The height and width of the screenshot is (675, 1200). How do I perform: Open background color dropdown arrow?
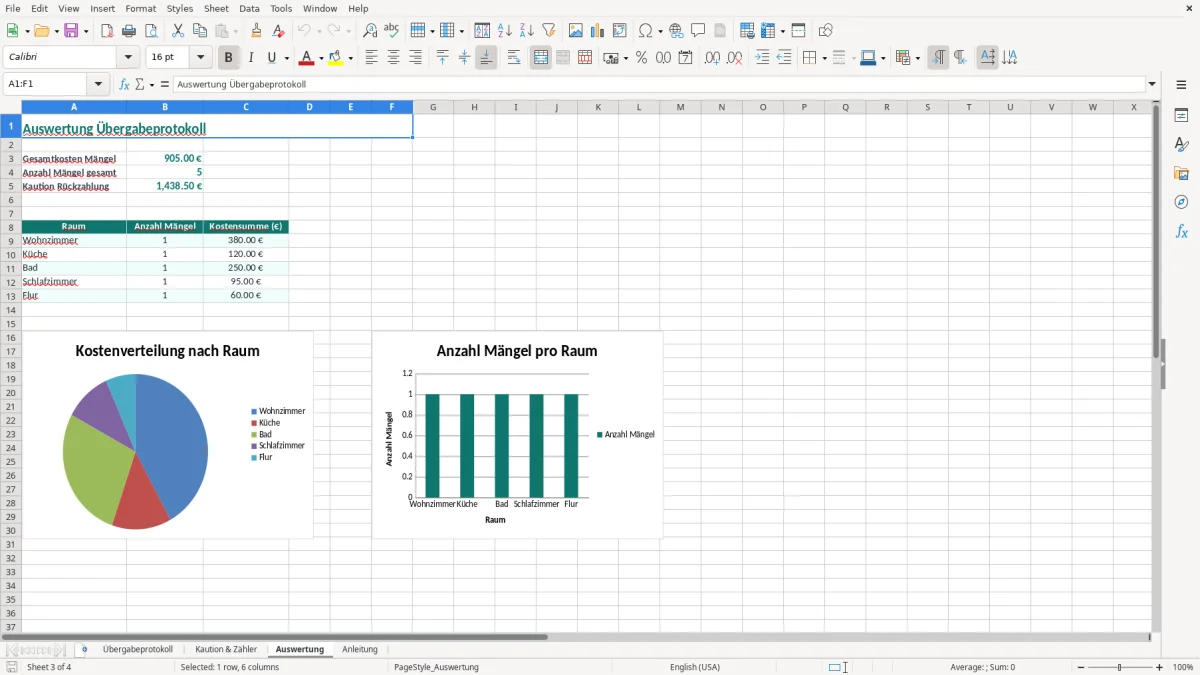click(350, 58)
